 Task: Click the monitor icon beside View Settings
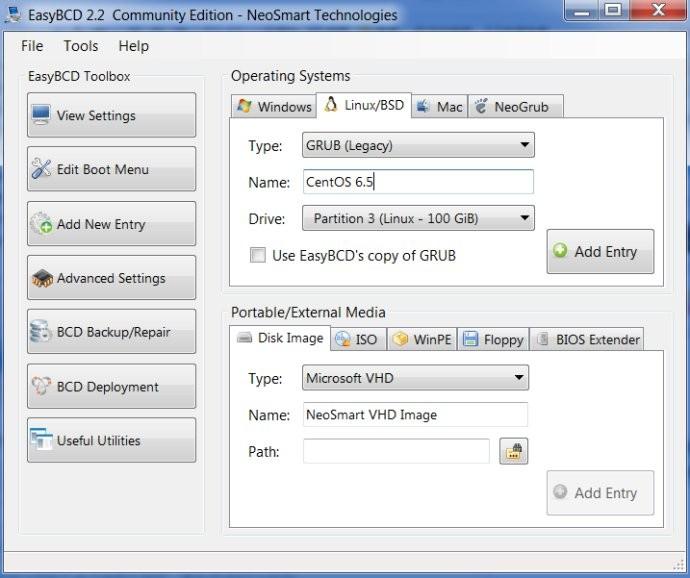(x=41, y=115)
